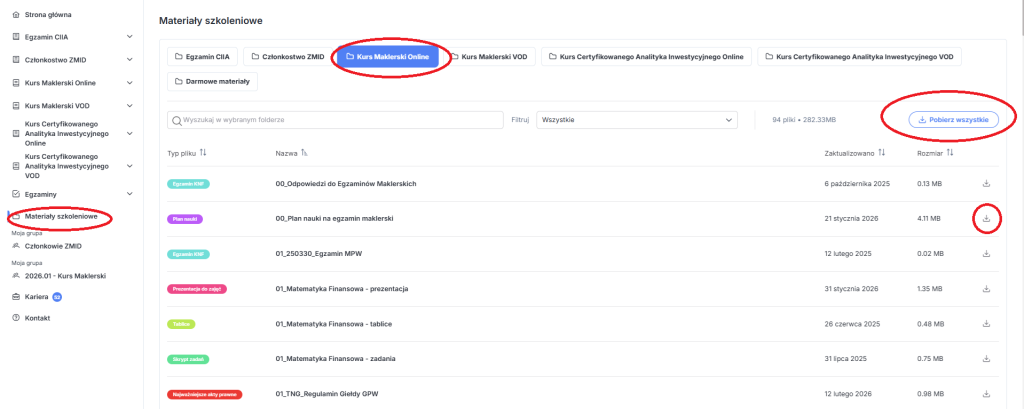Open the Darmowe materiały folder tab
Viewport: 1024px width, 409px height.
(214, 81)
